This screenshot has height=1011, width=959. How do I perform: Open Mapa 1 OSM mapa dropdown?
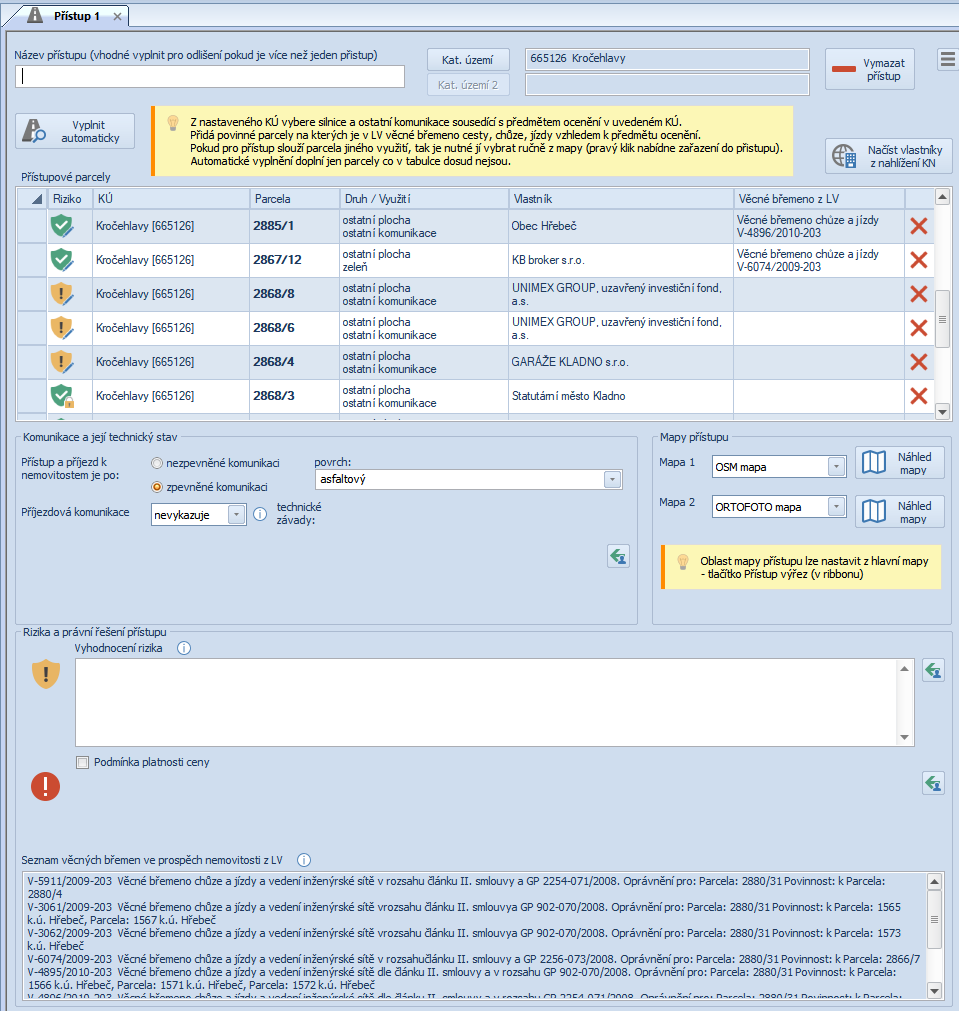(836, 467)
